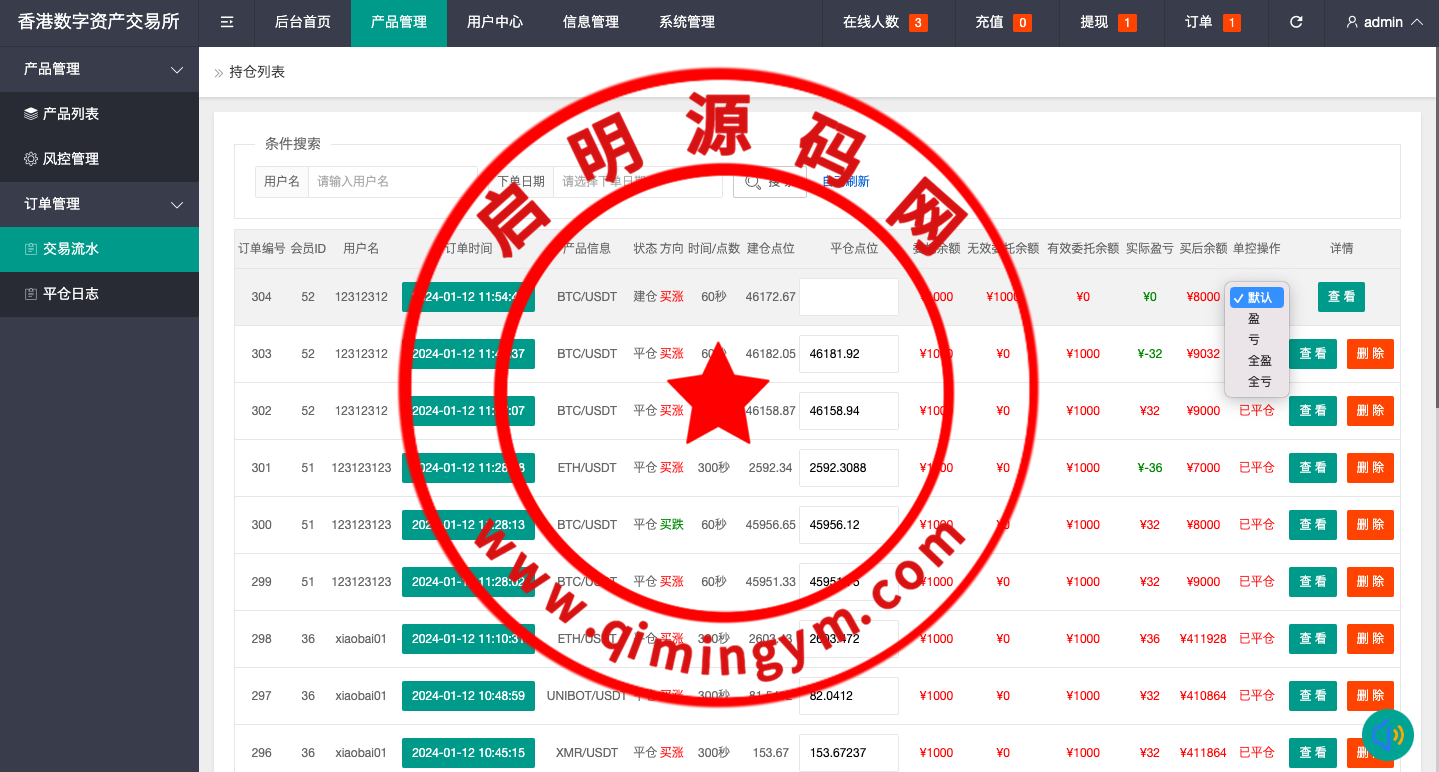Image resolution: width=1439 pixels, height=772 pixels.
Task: Click the 用户名 search input field
Action: [x=392, y=181]
